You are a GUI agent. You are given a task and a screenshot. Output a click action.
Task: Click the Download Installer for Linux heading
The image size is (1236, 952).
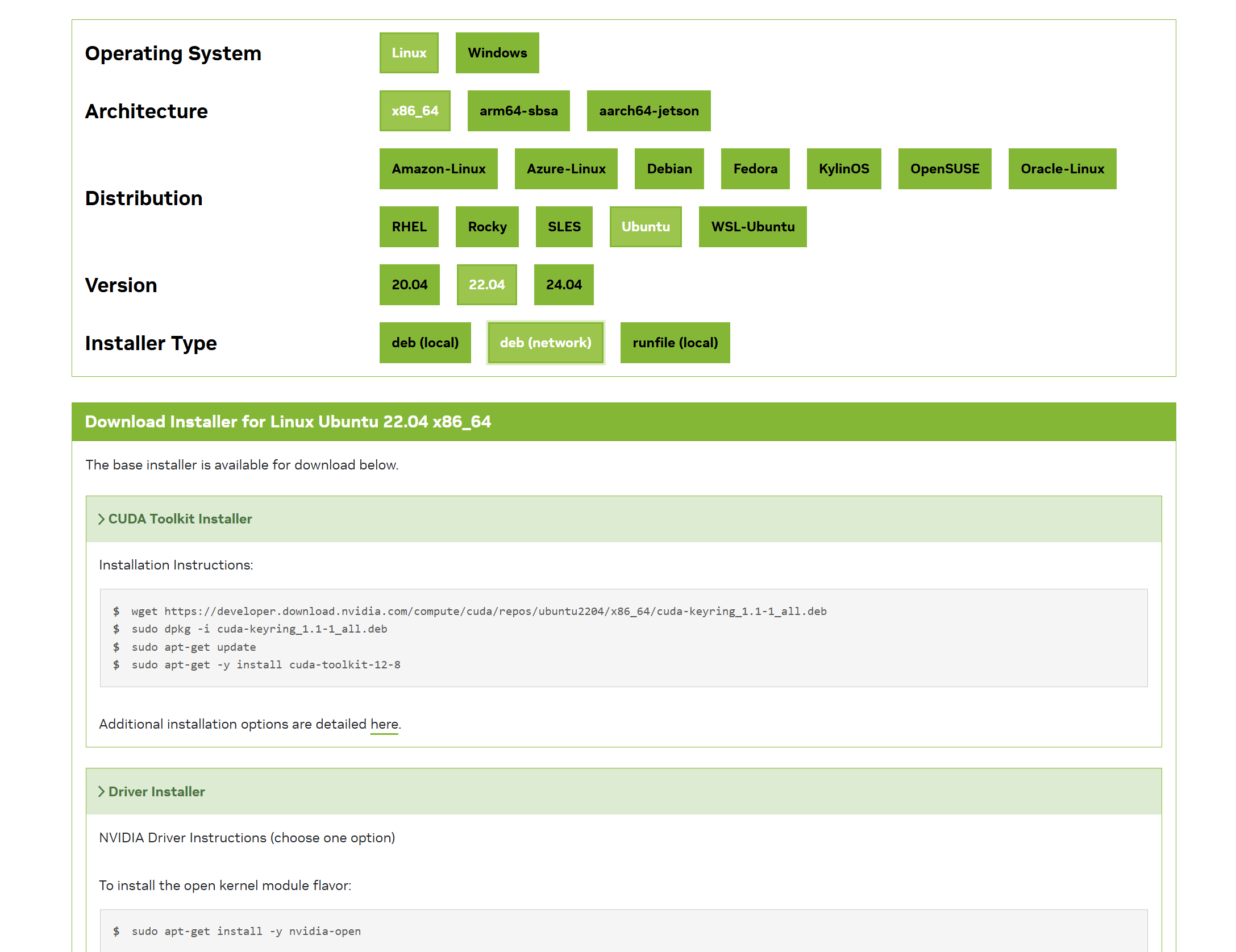[x=288, y=422]
